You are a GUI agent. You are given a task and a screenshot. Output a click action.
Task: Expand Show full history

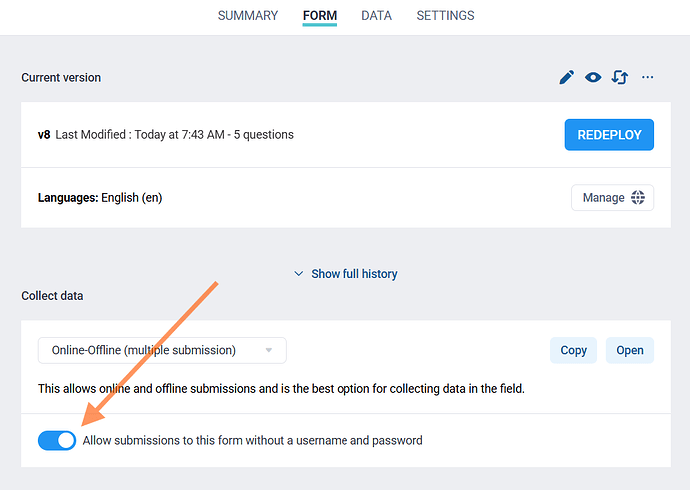(346, 274)
